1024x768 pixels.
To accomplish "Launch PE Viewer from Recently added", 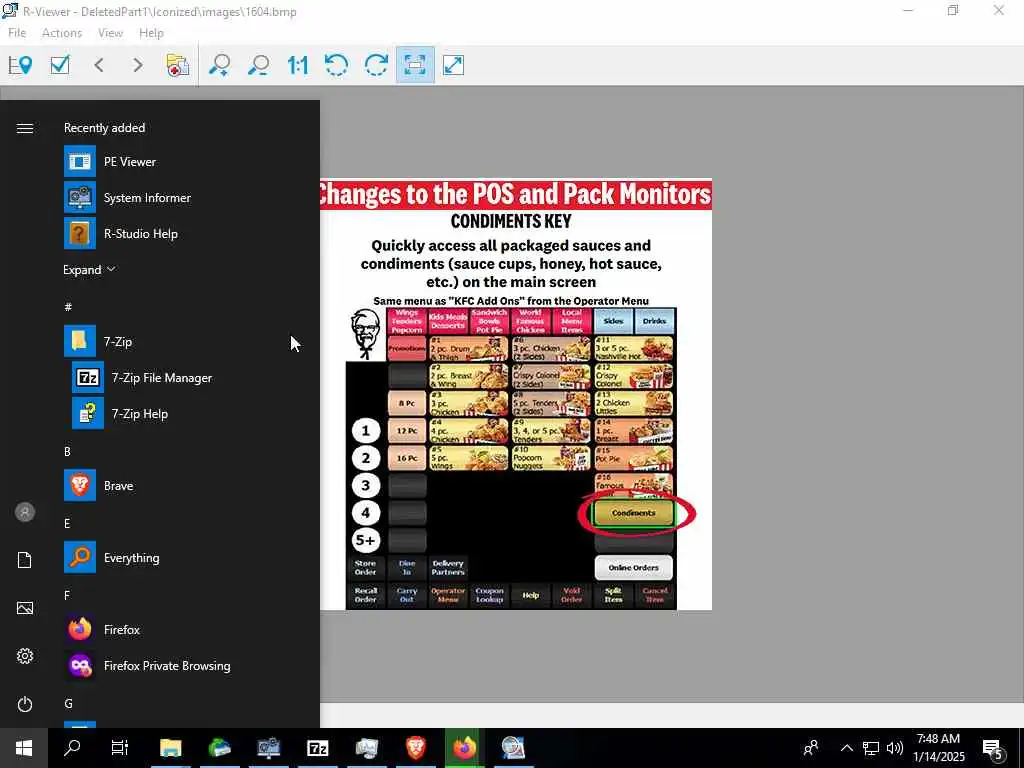I will click(176, 162).
